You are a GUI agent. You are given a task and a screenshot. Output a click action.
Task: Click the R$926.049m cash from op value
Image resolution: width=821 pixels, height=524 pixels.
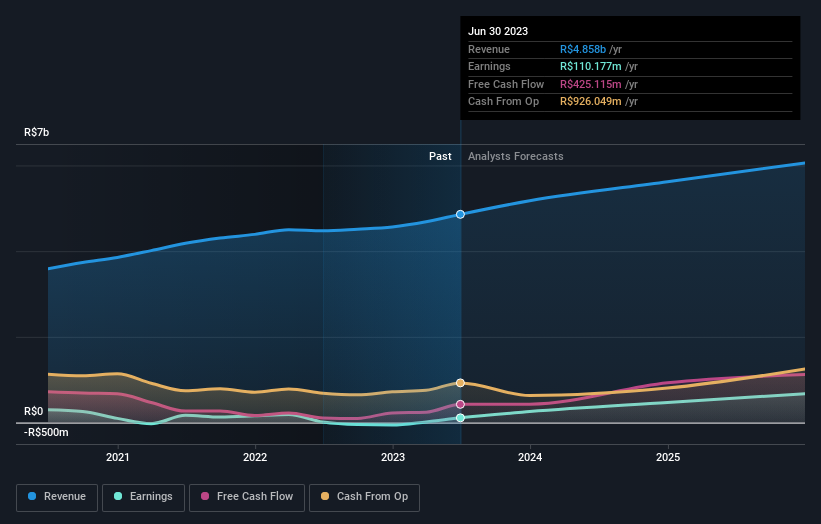click(x=591, y=102)
